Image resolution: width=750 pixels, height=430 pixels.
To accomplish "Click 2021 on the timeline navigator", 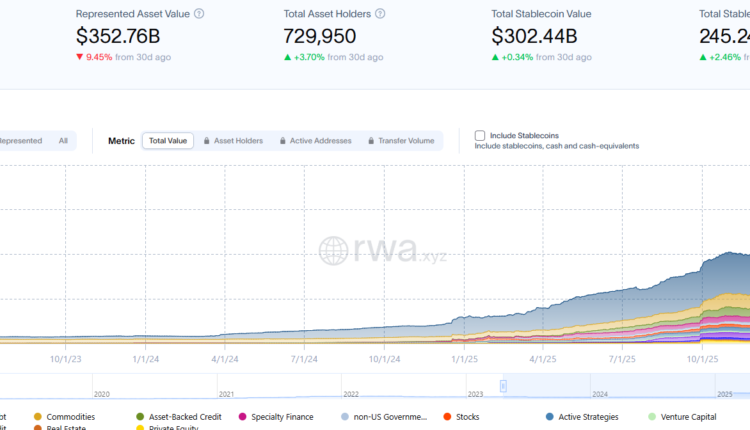I will (227, 394).
